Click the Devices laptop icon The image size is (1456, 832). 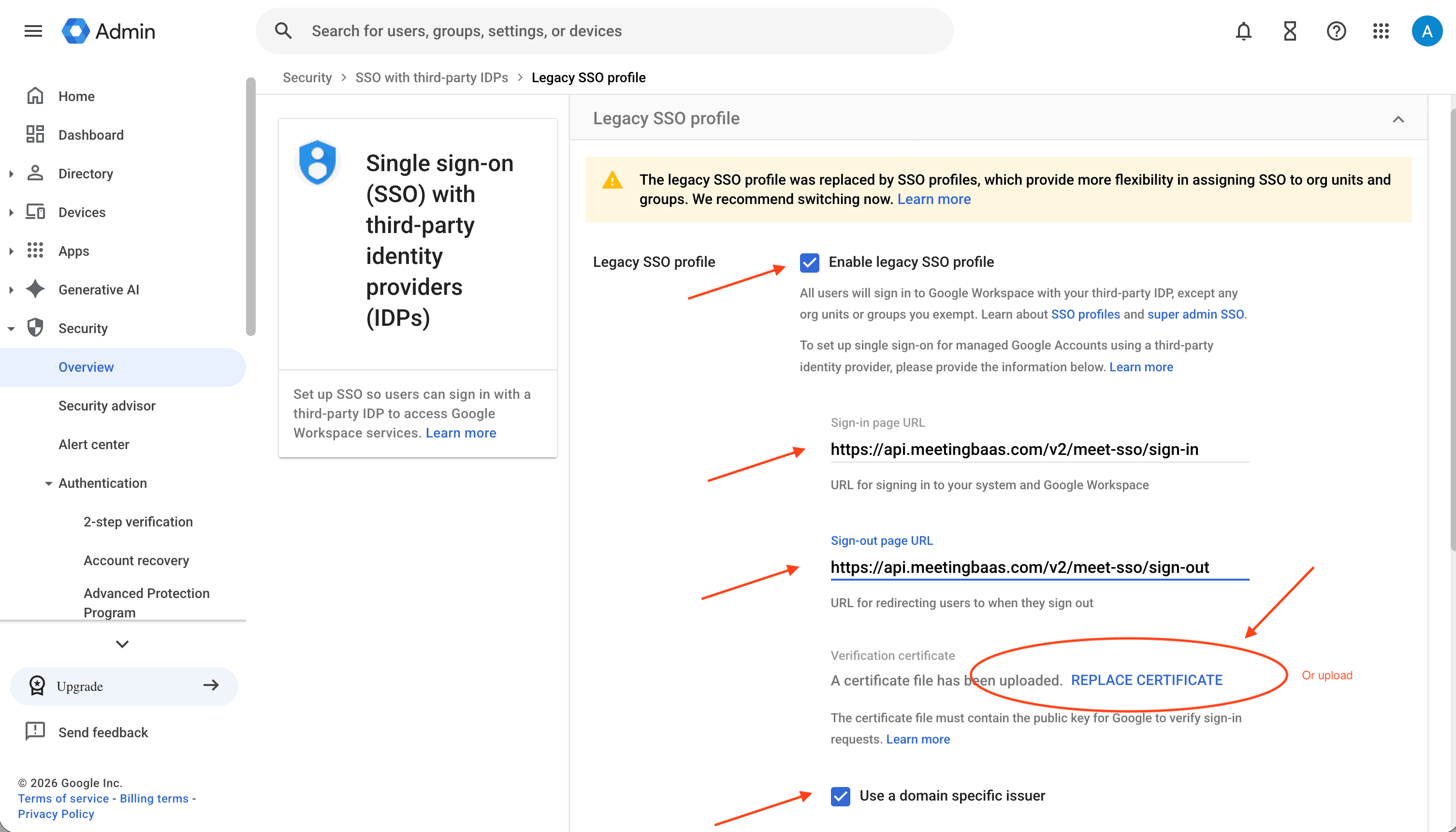coord(35,212)
